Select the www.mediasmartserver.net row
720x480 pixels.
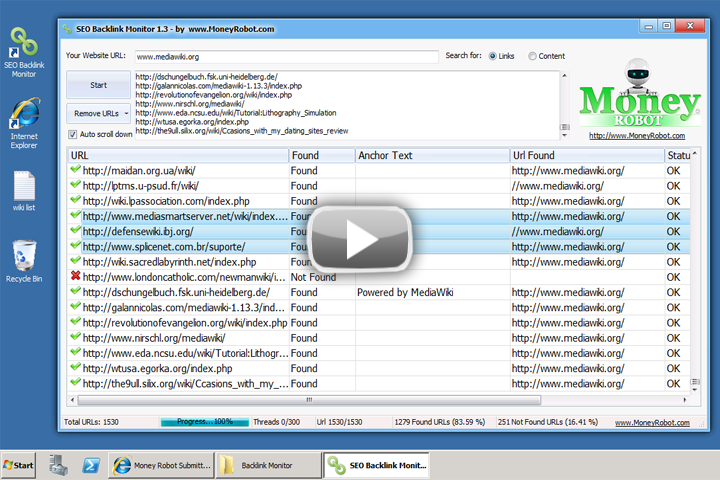tap(379, 216)
